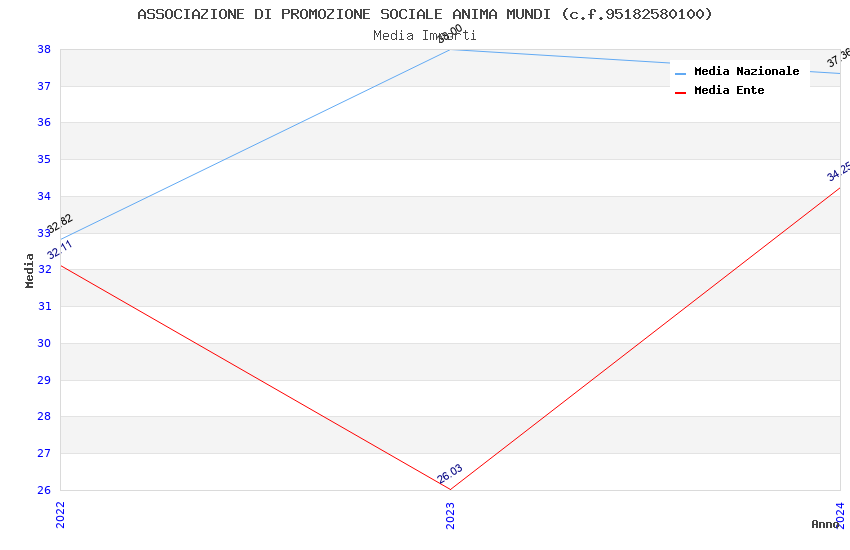Click the red line's lowest point at 2023
Image resolution: width=850 pixels, height=550 pixels.
click(450, 489)
